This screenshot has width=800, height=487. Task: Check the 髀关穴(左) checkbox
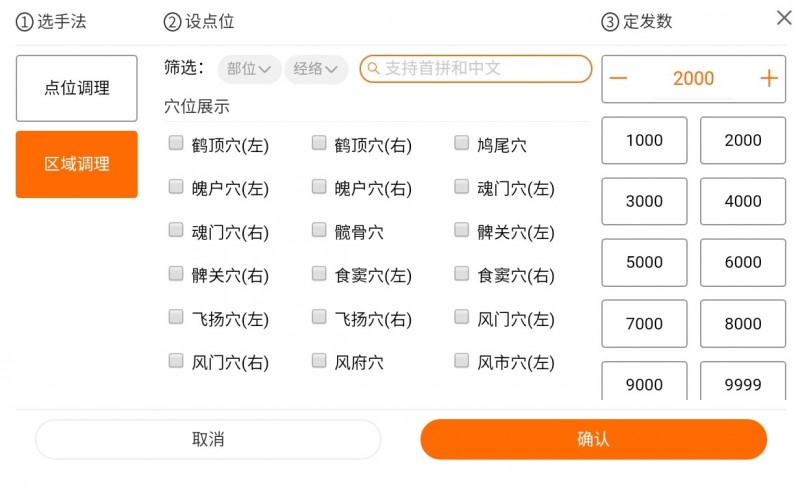[461, 231]
